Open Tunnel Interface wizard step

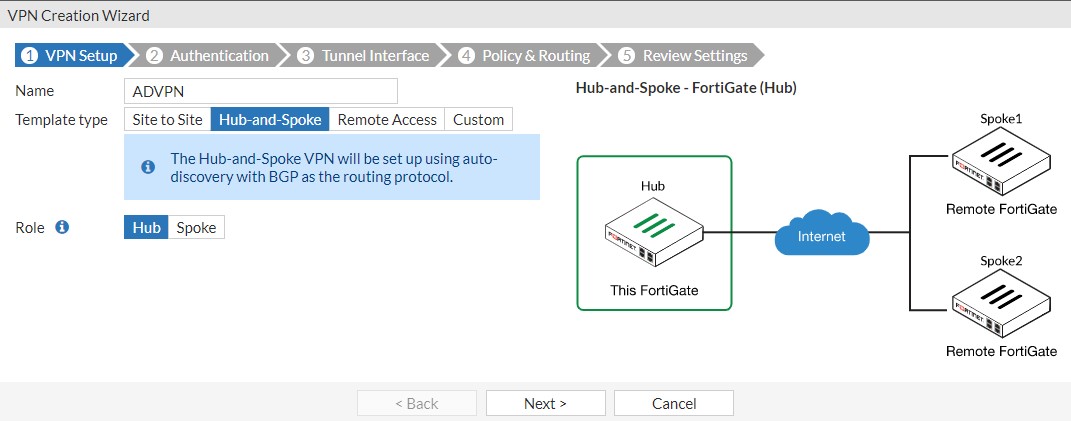coord(364,55)
